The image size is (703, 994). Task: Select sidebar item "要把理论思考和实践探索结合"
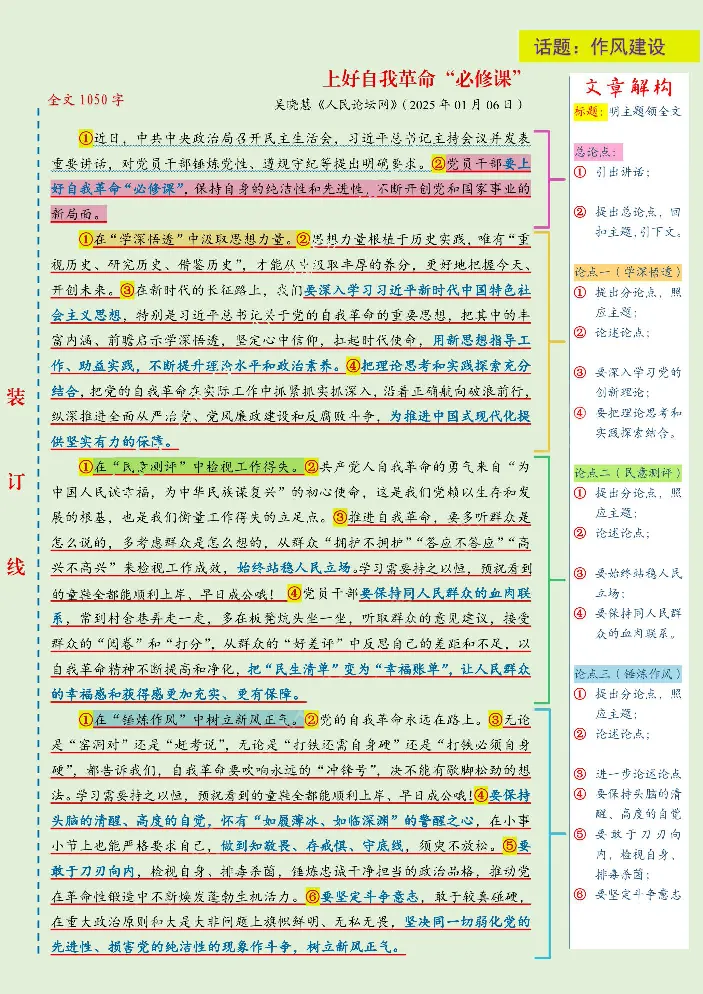coord(638,423)
